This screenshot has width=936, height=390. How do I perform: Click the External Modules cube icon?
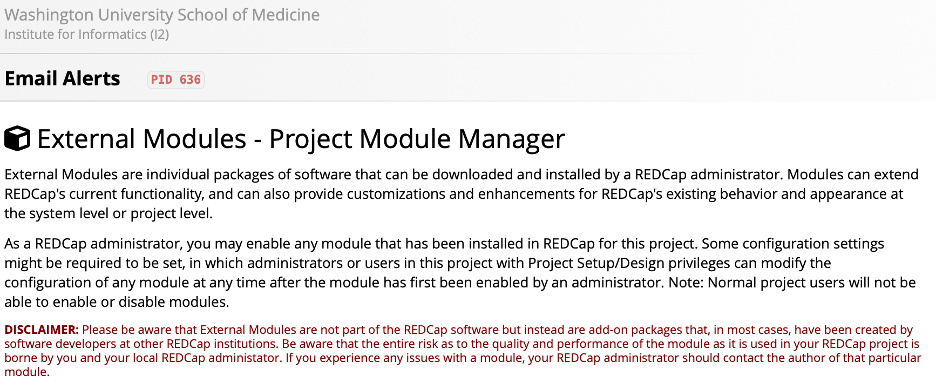(x=17, y=139)
